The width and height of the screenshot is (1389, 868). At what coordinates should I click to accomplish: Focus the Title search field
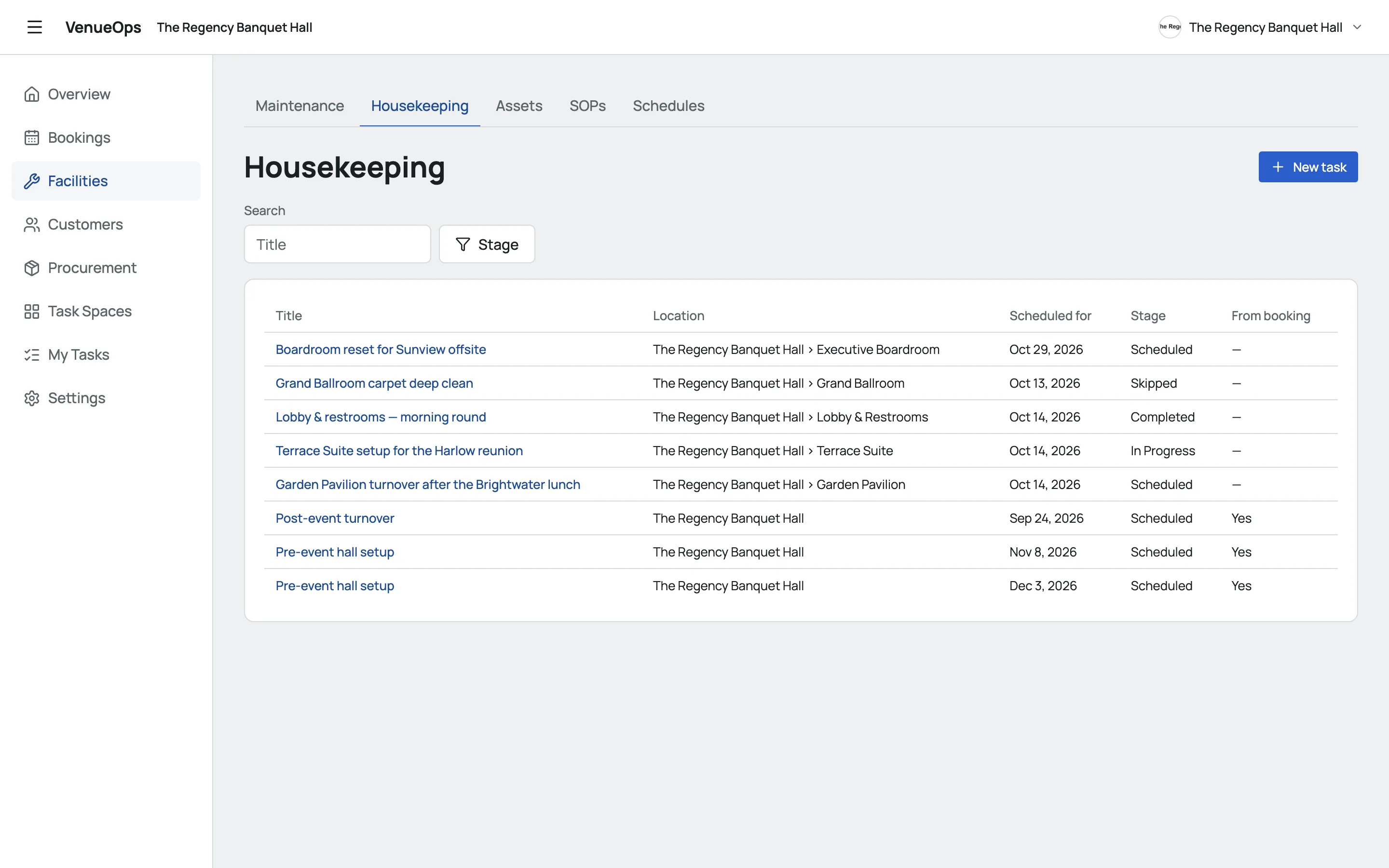coord(338,244)
